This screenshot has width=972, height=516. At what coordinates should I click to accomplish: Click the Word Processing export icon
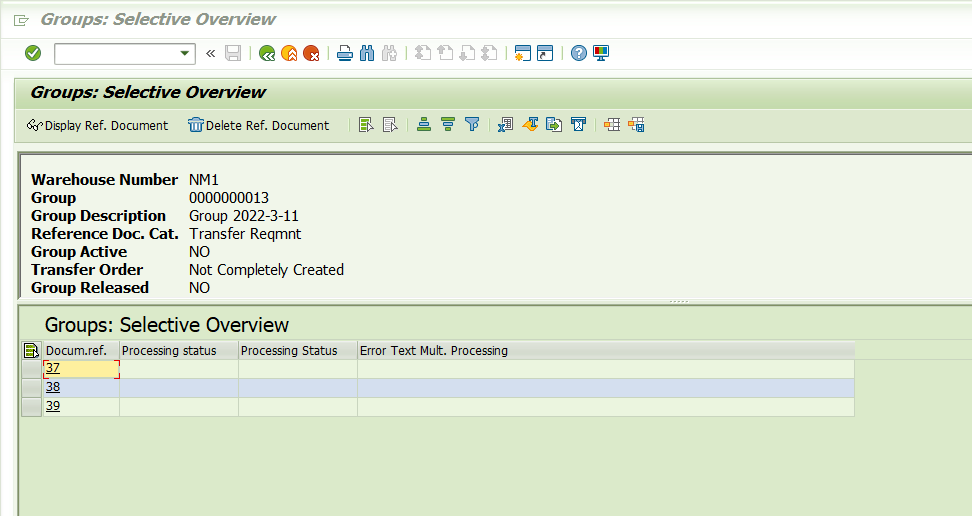(530, 125)
